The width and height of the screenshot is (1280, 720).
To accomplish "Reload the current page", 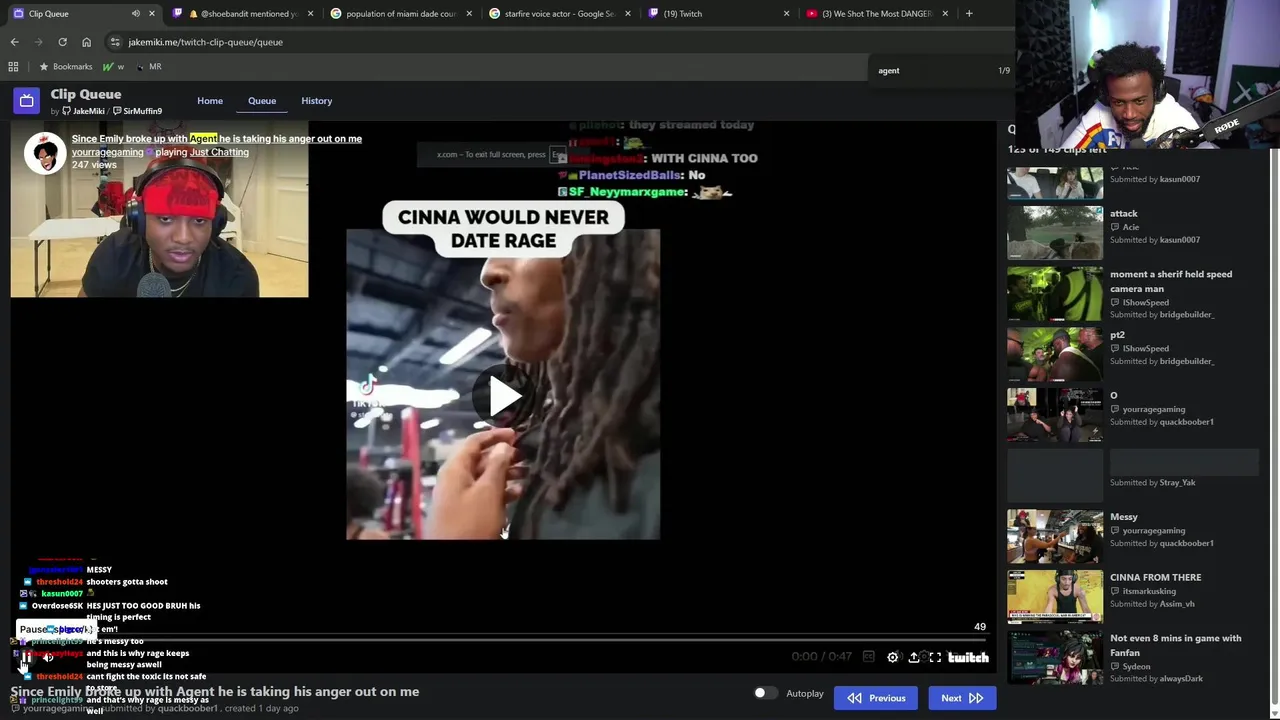I will [62, 42].
